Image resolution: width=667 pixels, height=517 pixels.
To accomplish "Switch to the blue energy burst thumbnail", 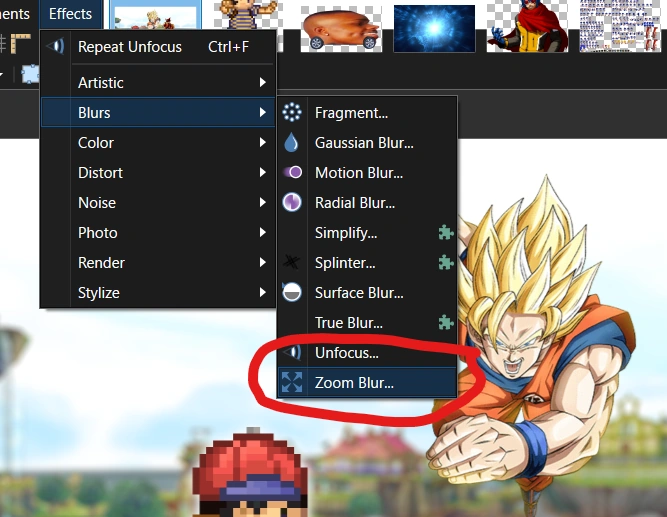I will 434,29.
